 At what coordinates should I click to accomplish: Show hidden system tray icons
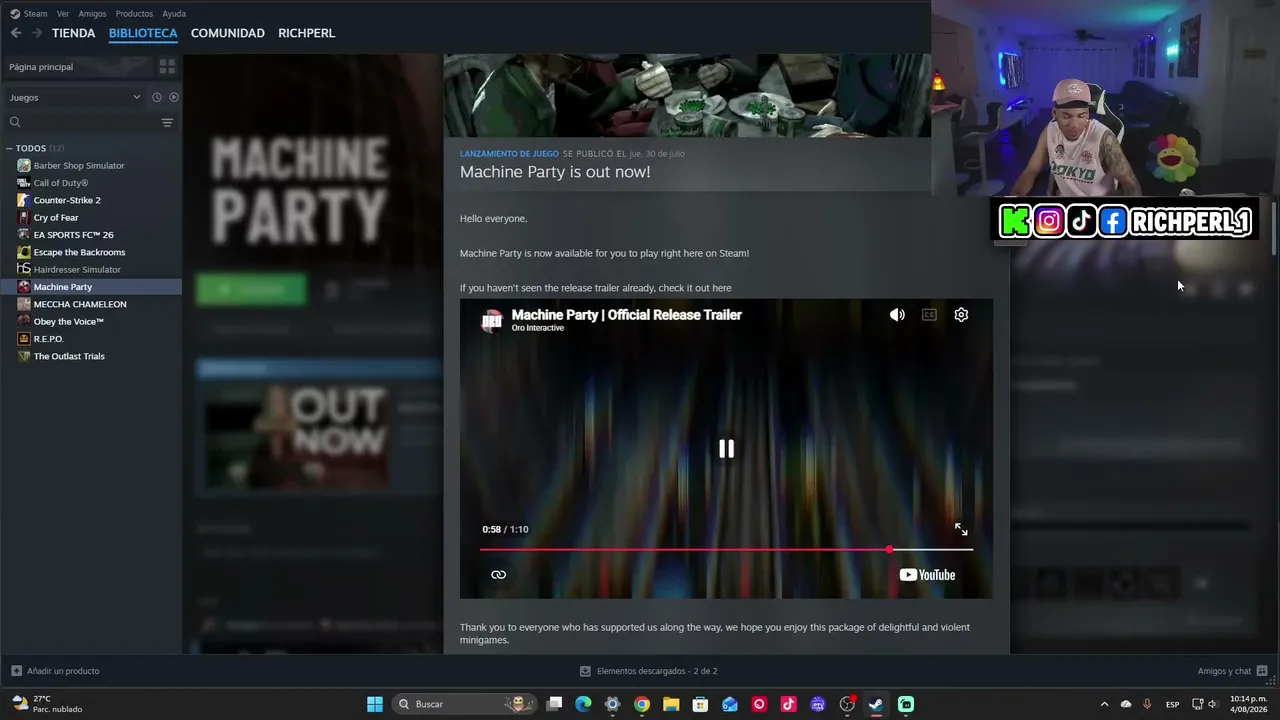[1104, 704]
